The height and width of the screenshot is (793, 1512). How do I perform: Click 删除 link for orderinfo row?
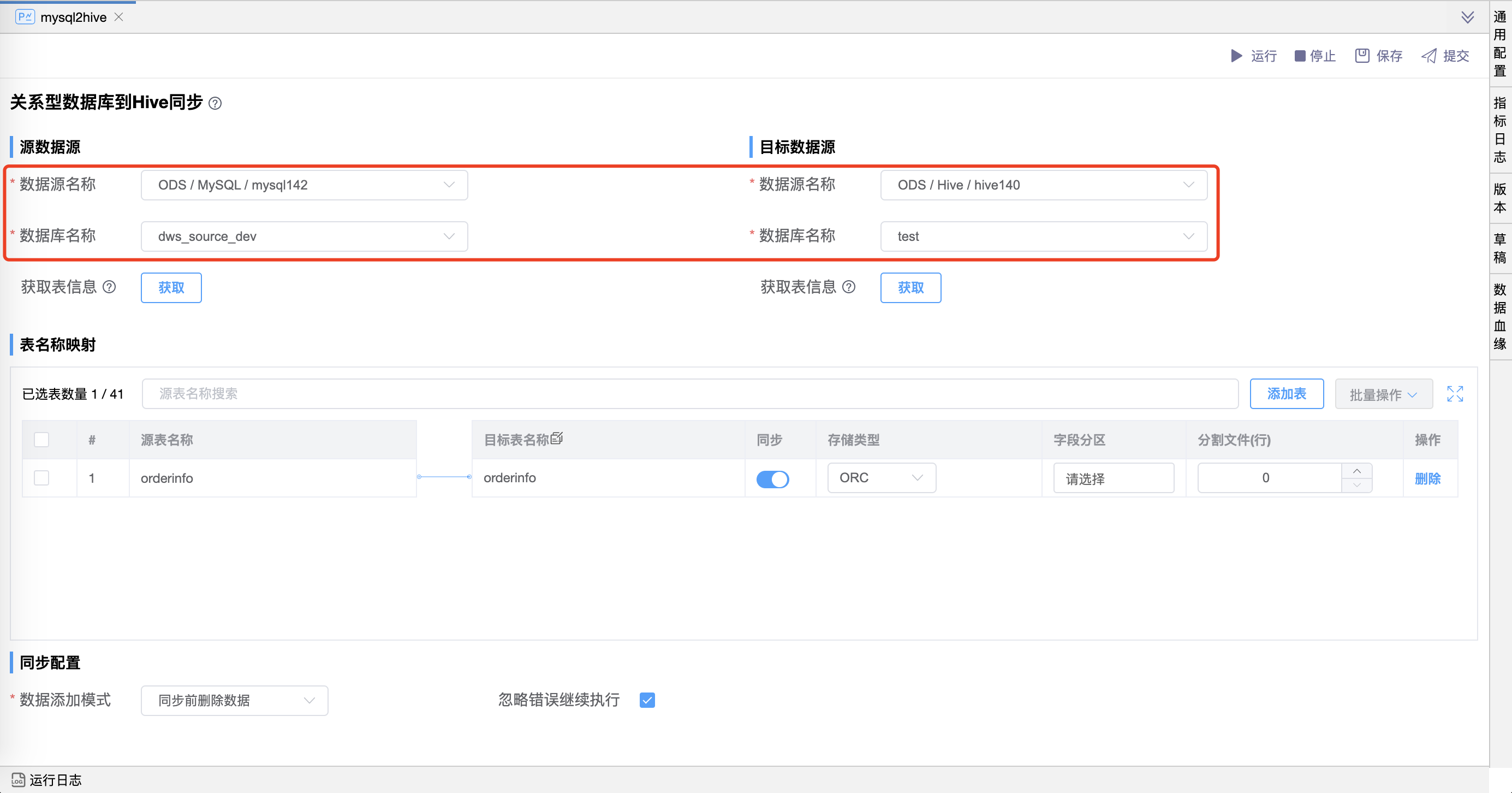pos(1427,479)
